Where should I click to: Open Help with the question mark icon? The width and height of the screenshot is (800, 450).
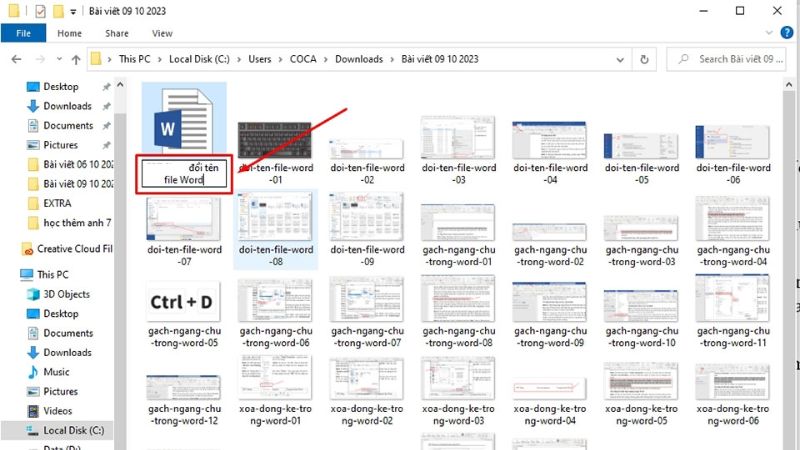(x=788, y=33)
